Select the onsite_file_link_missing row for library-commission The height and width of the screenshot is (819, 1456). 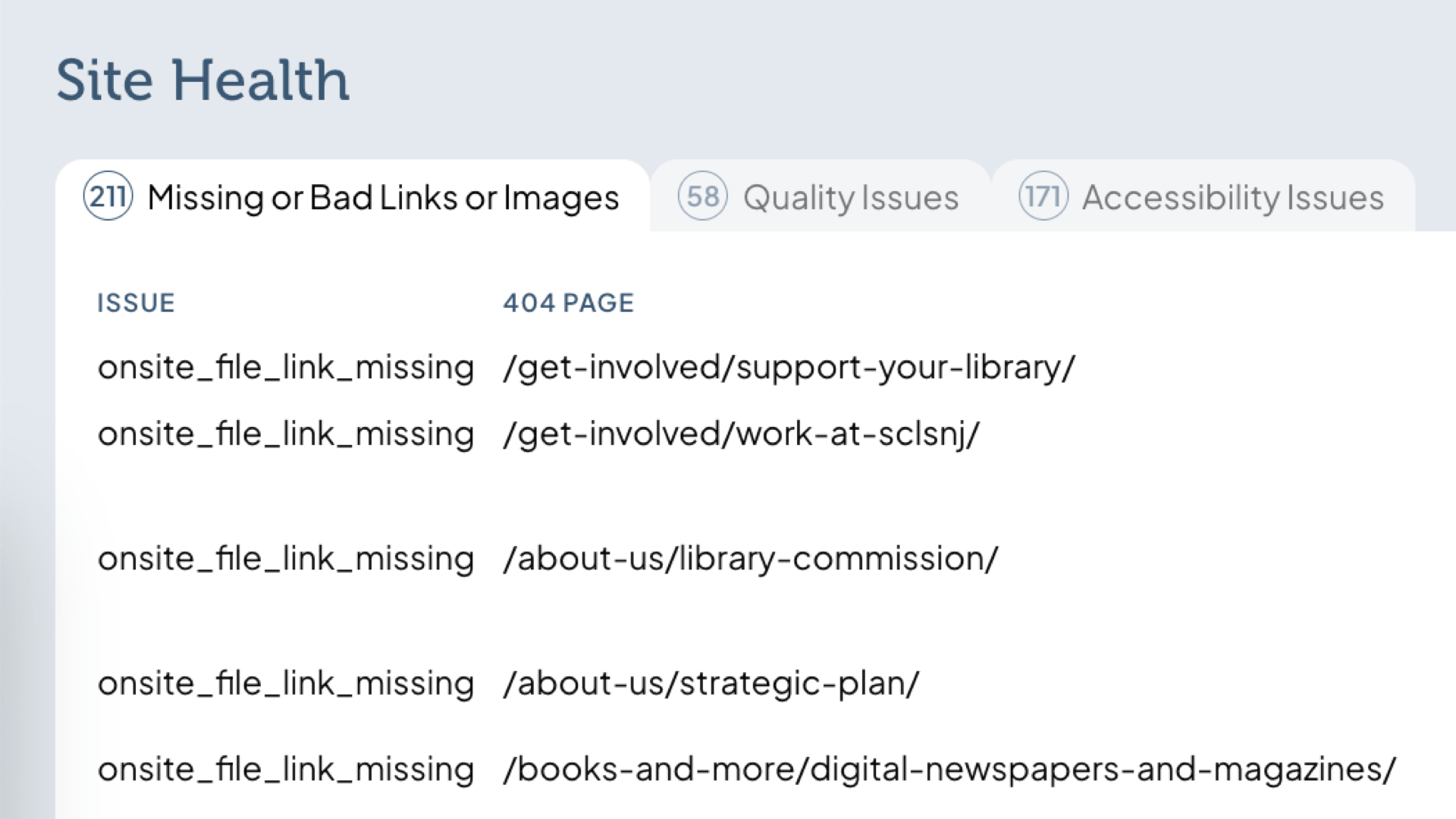click(286, 558)
